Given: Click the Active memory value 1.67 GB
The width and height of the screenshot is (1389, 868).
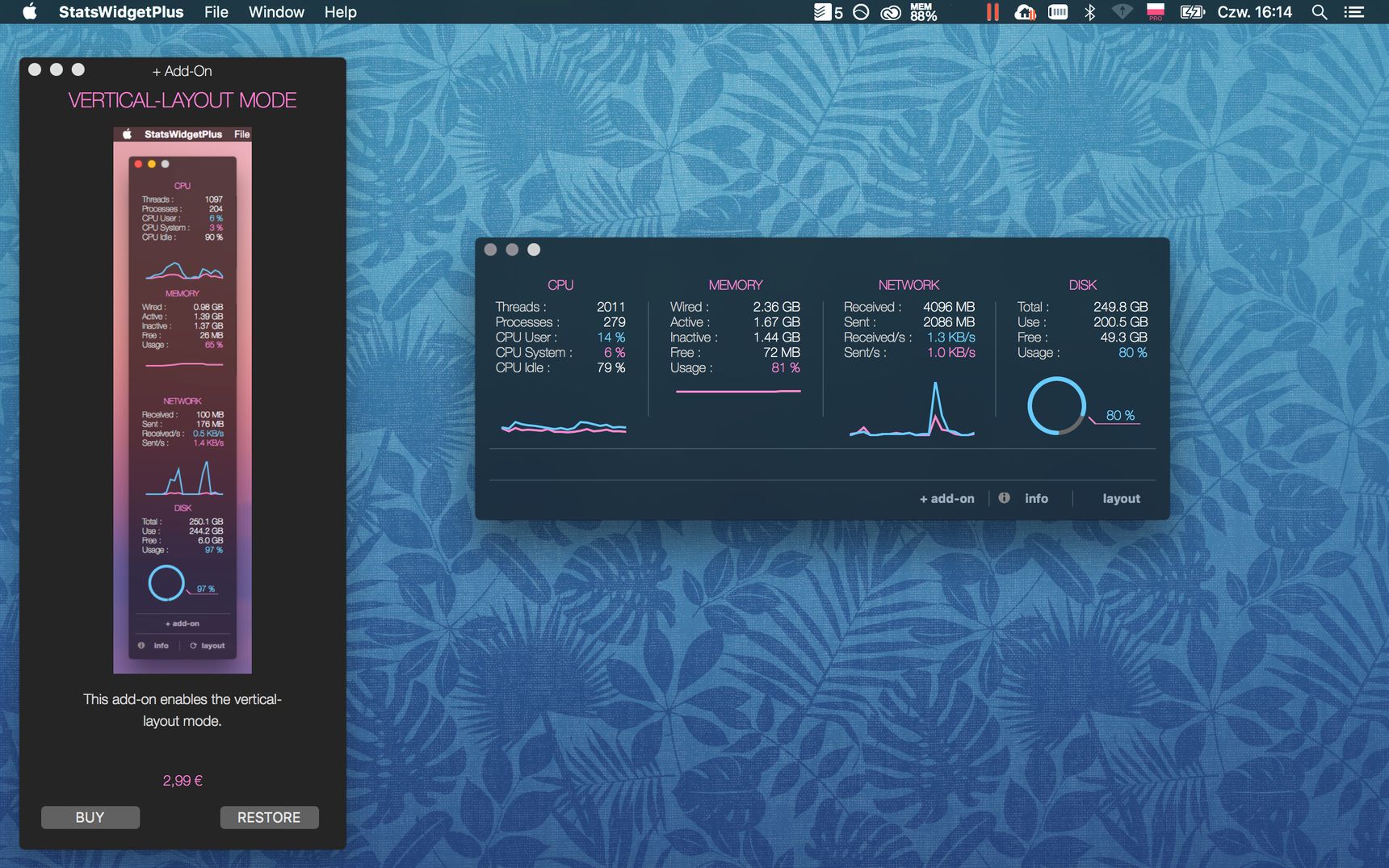Looking at the screenshot, I should point(777,322).
